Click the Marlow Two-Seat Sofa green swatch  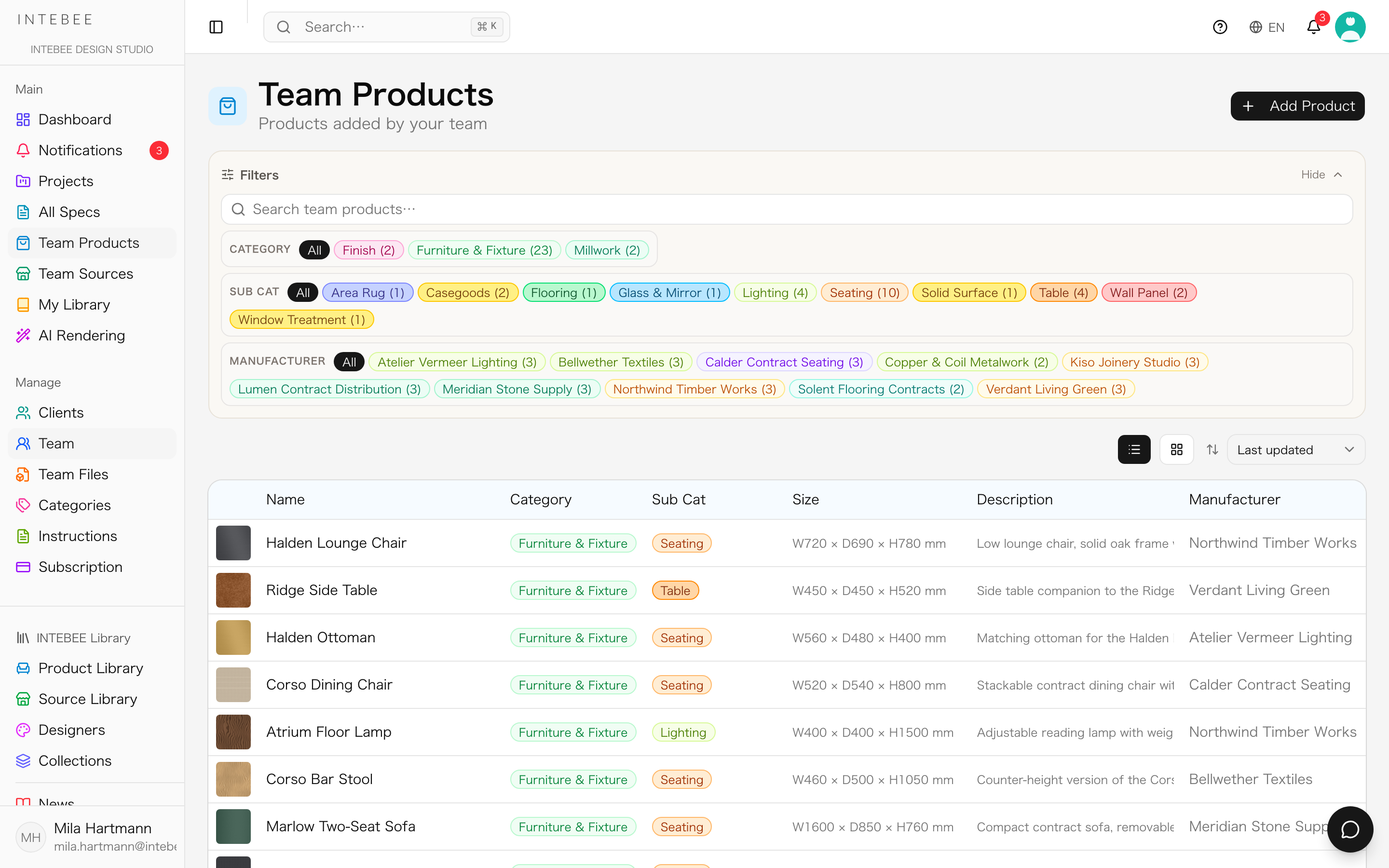coord(233,826)
